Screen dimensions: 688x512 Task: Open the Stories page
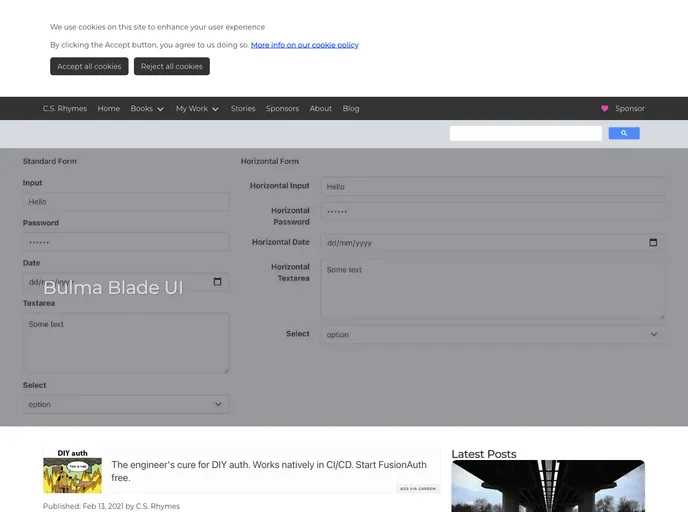(243, 108)
